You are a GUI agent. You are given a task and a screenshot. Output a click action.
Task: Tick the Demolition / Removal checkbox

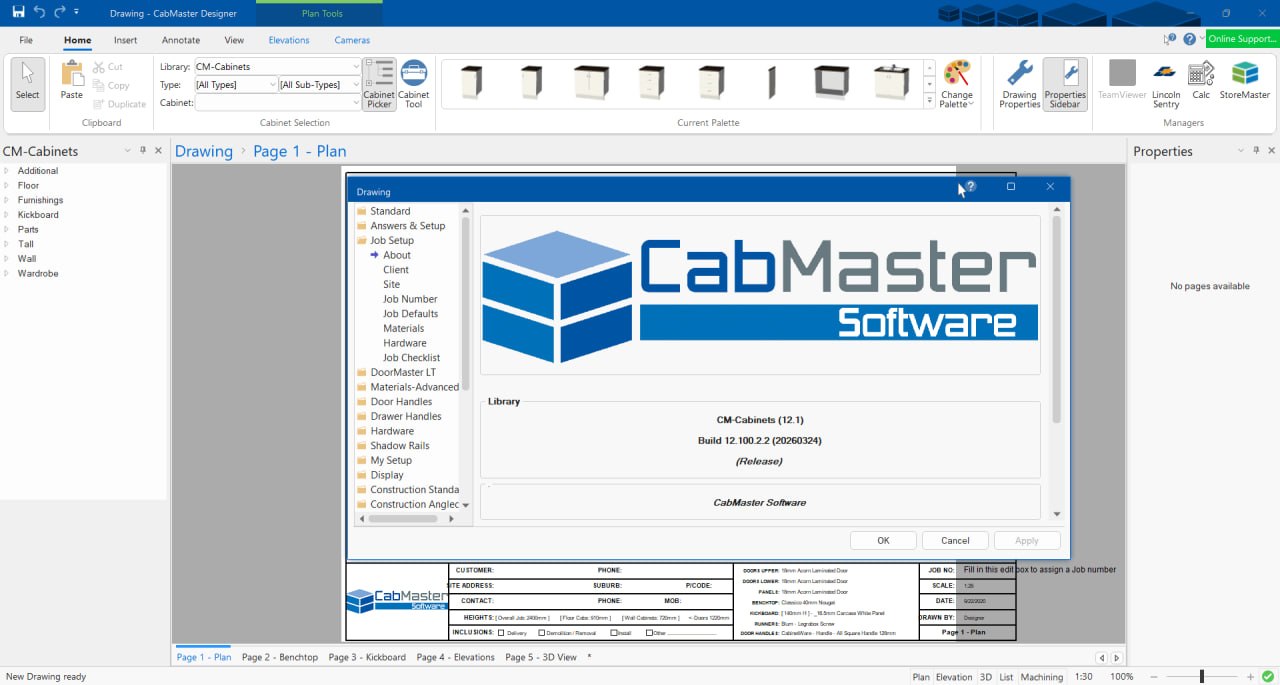[542, 633]
